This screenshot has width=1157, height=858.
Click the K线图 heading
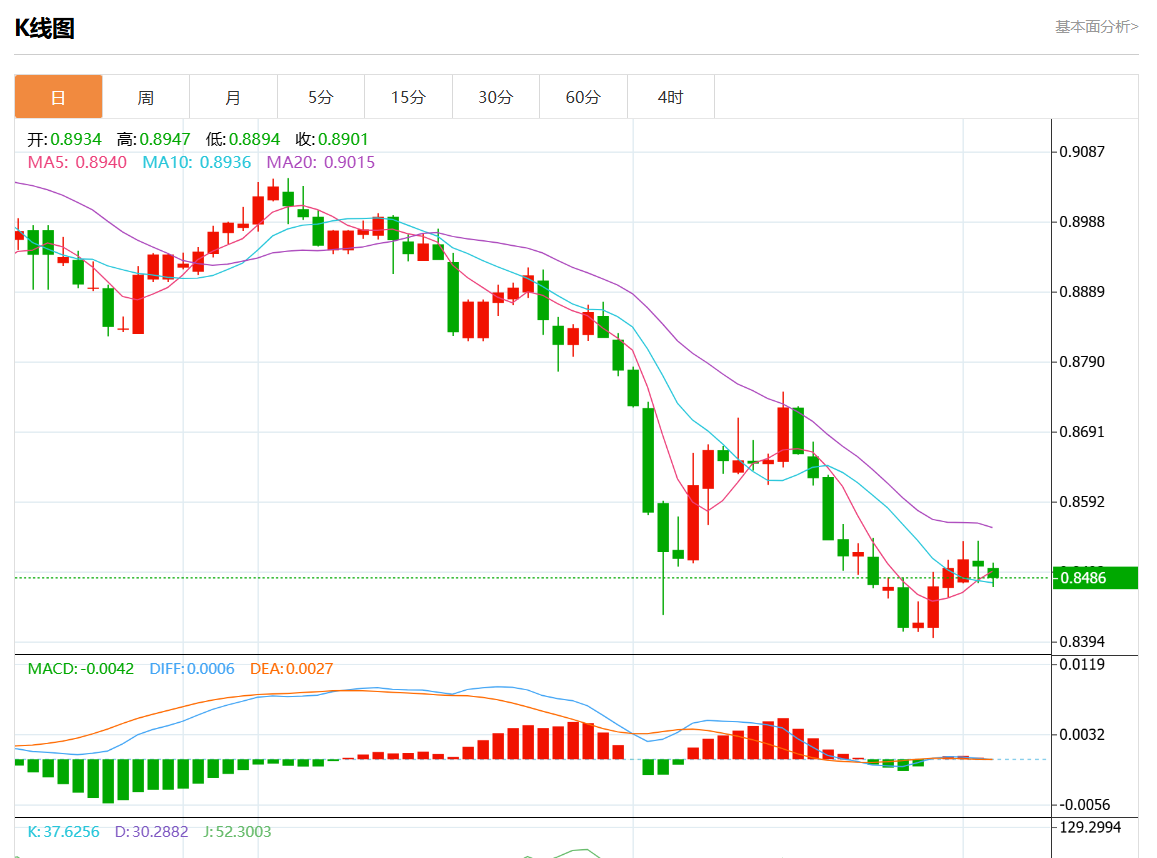tap(44, 28)
